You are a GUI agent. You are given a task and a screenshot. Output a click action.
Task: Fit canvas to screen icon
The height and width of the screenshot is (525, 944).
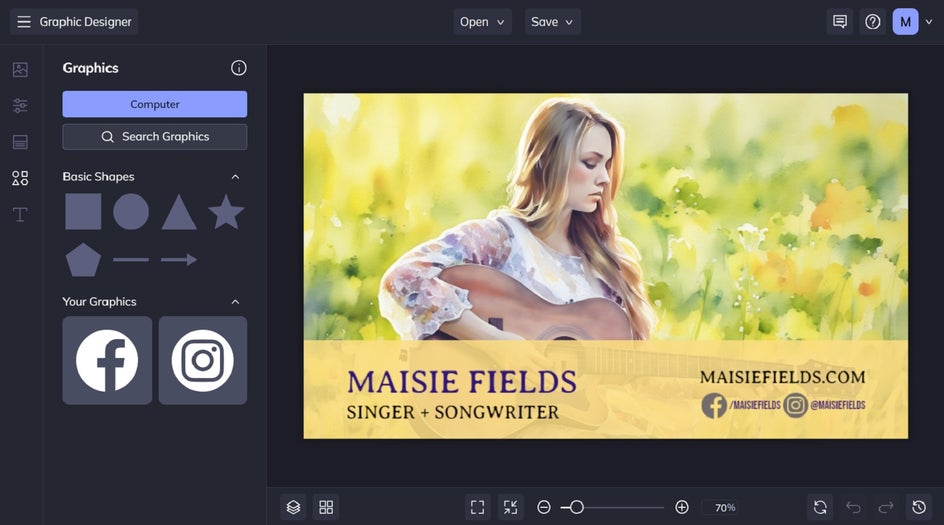coord(477,507)
